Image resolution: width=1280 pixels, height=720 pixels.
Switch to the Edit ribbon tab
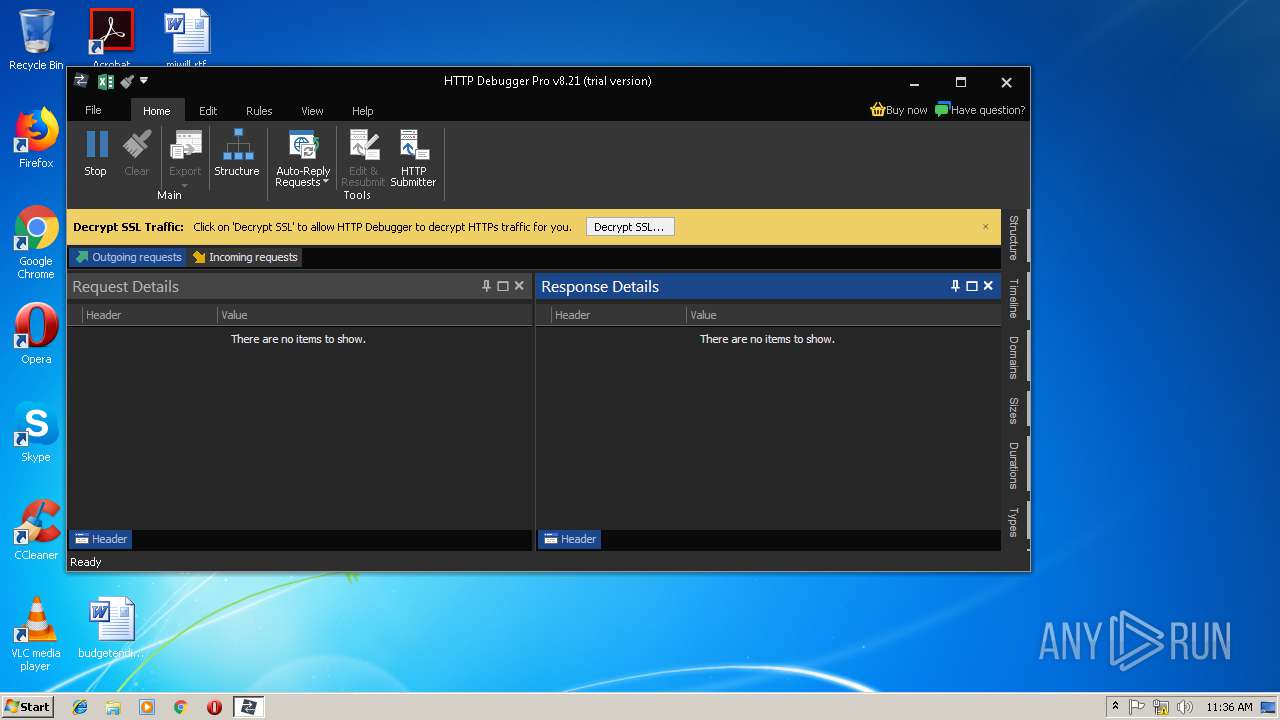tap(208, 111)
